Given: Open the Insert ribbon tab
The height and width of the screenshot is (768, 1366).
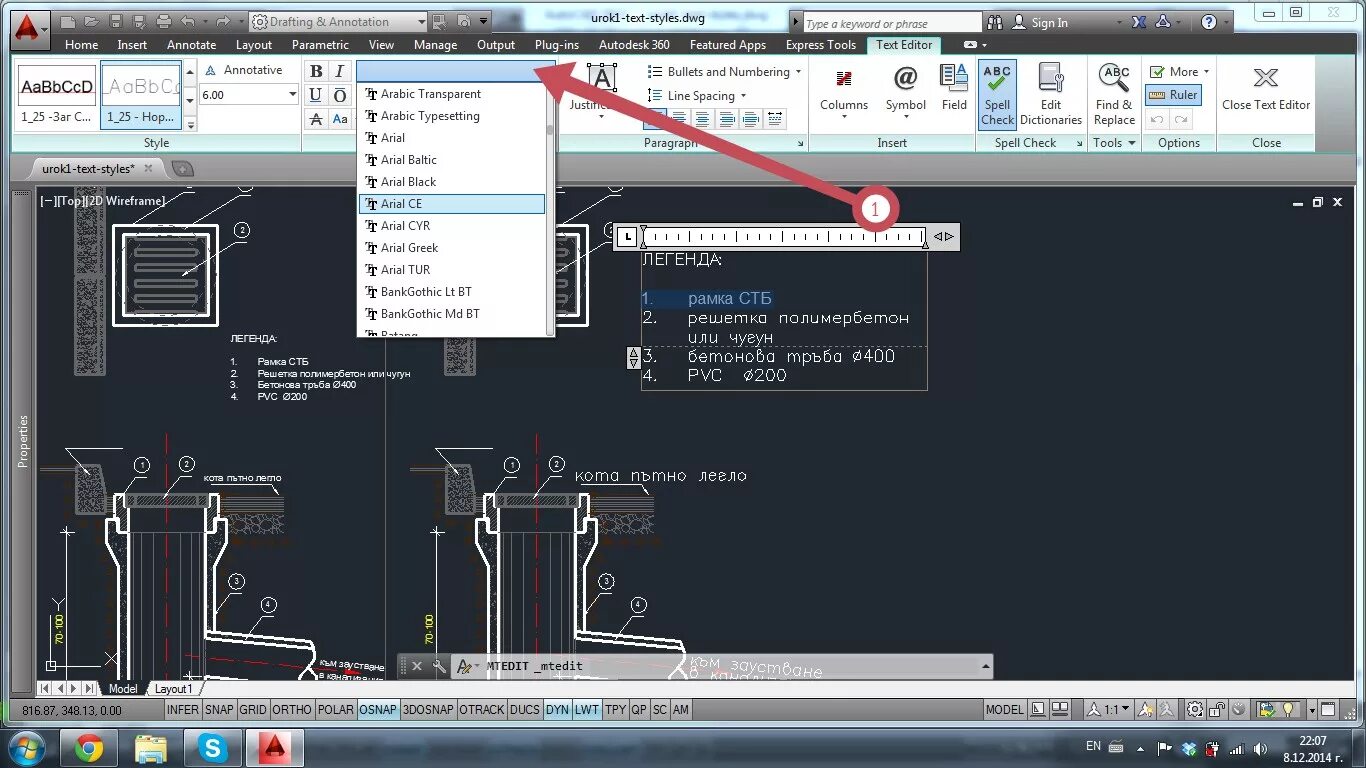Looking at the screenshot, I should point(132,44).
